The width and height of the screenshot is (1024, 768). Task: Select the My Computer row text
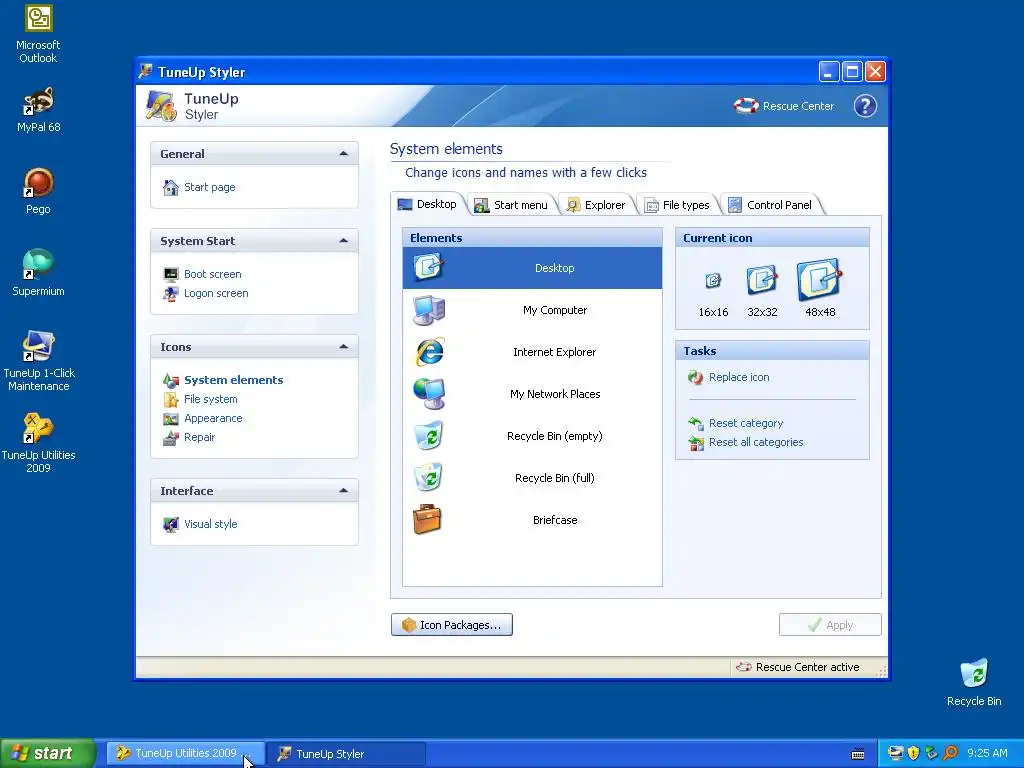click(x=554, y=310)
